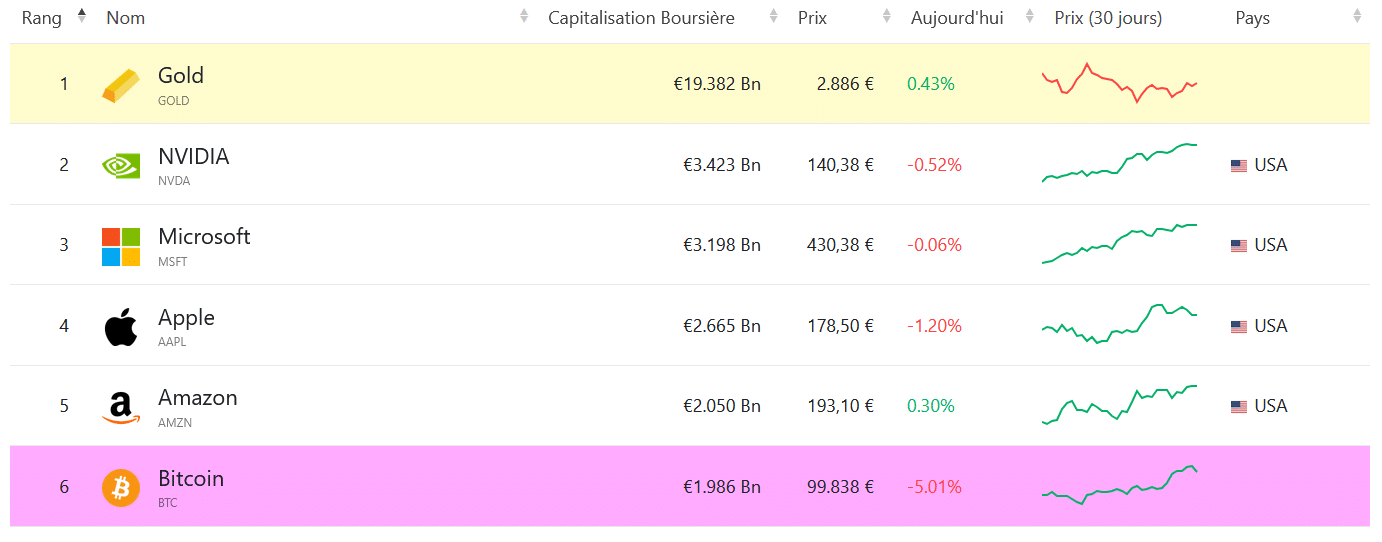Sort by Capitalisation Boursière column
The height and width of the screenshot is (542, 1382).
[641, 18]
